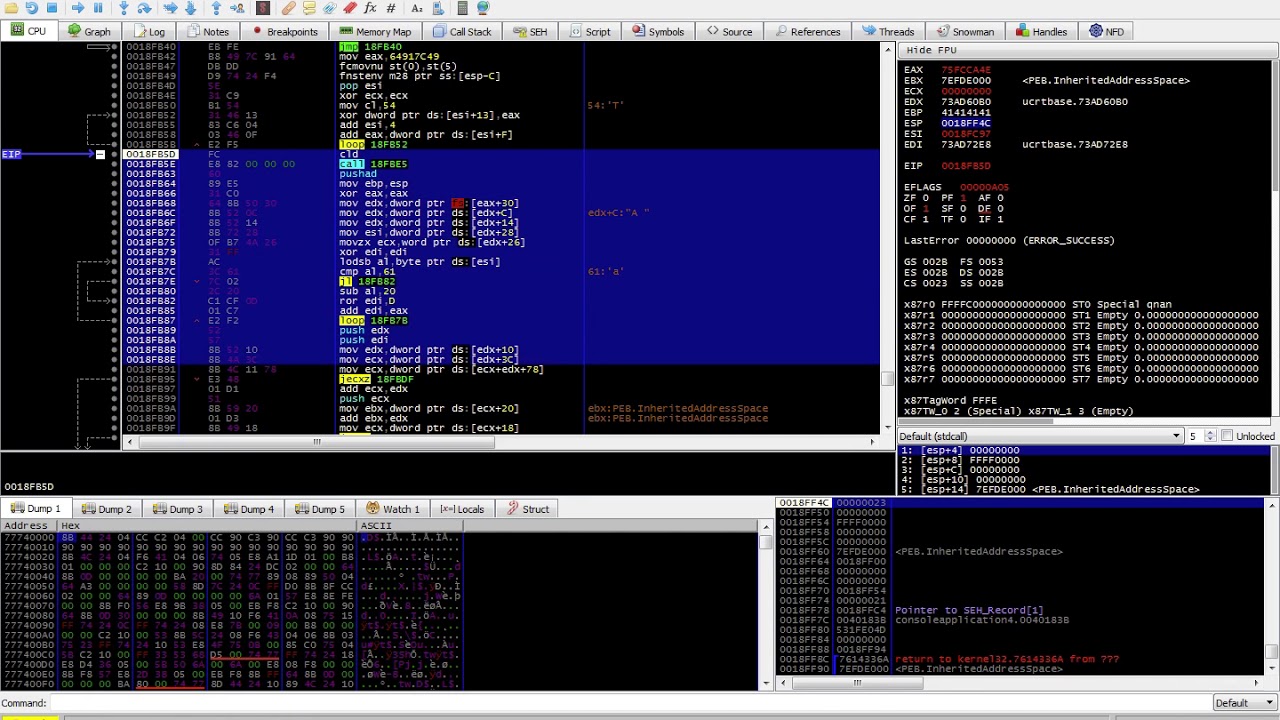This screenshot has height=720, width=1280.
Task: Show the Labels list
Action: coord(329,8)
